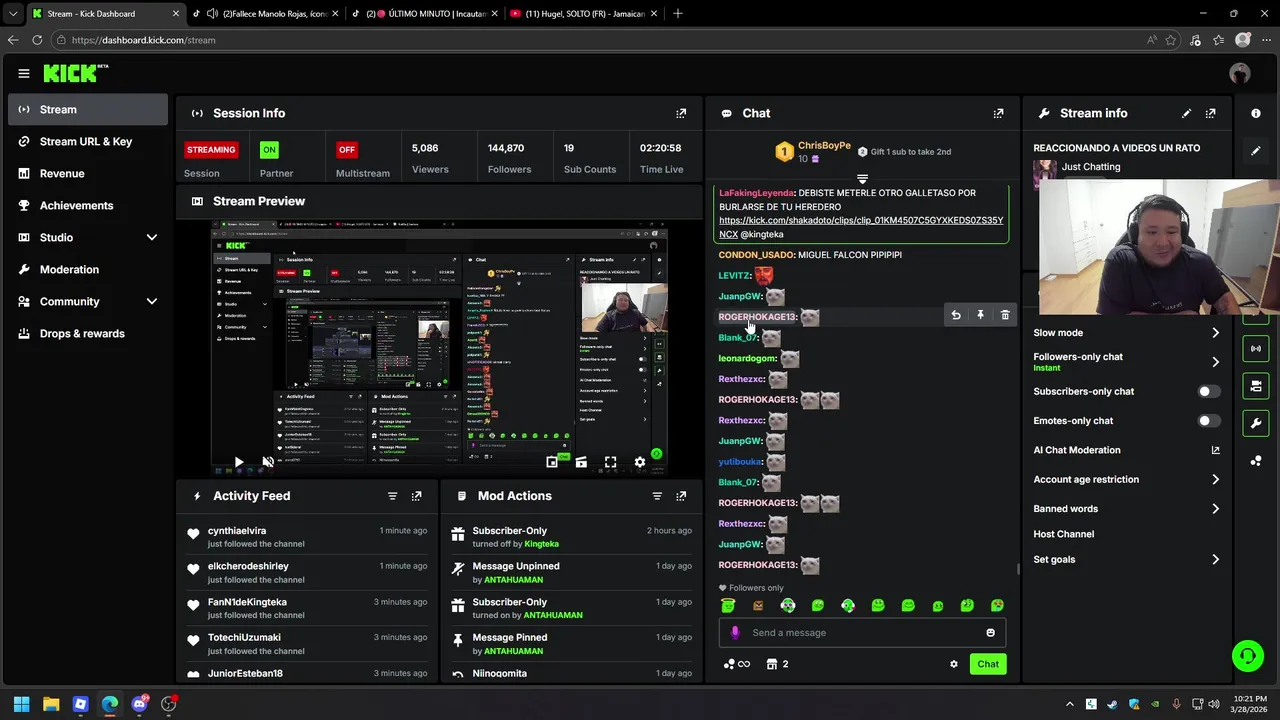The image size is (1280, 720).
Task: Filter the Activity Feed
Action: [392, 496]
